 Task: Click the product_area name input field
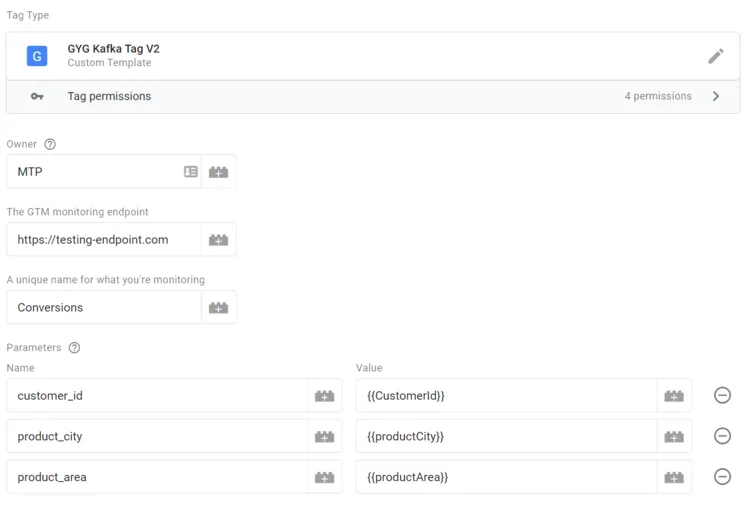(x=157, y=477)
